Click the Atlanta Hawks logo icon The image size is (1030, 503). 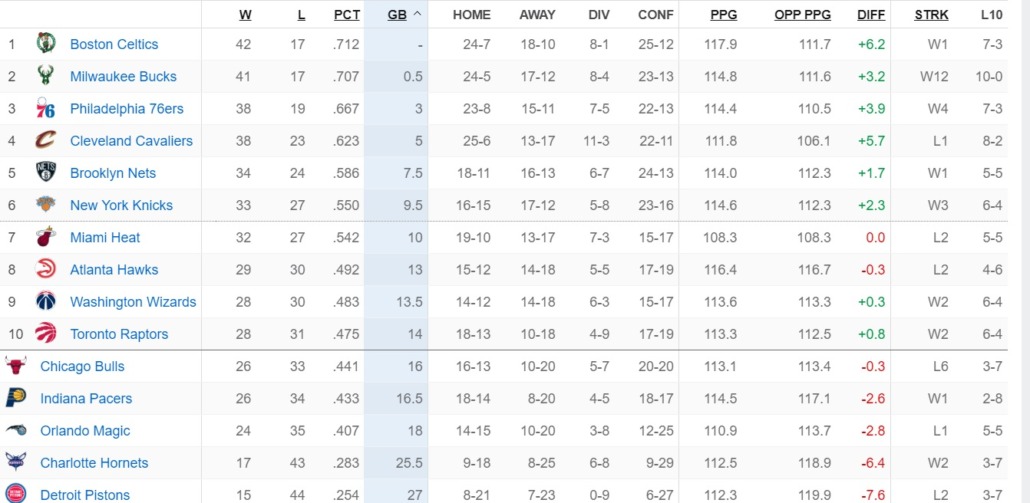46,269
